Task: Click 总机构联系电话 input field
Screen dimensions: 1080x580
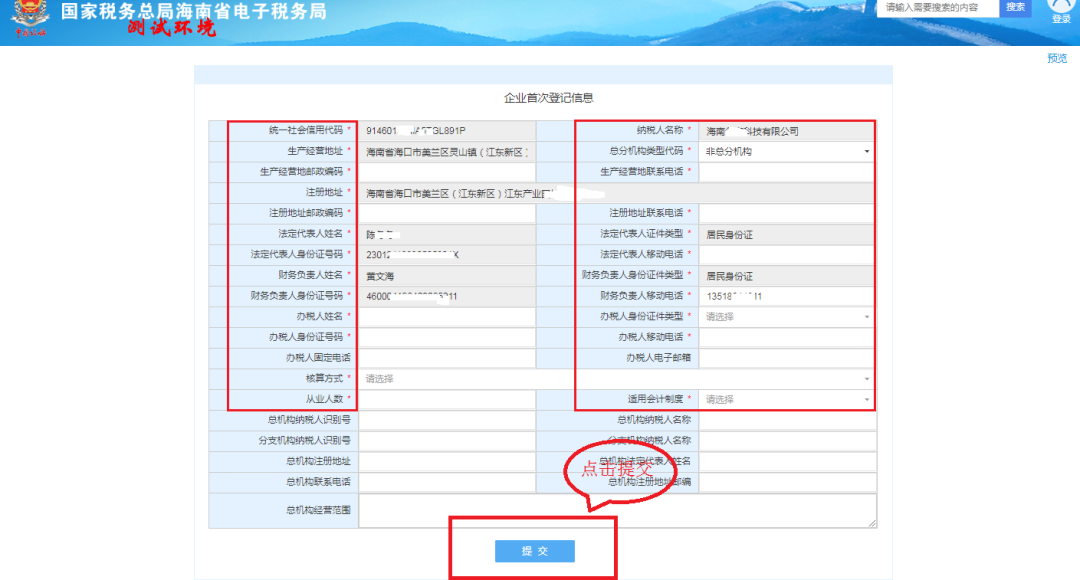Action: [446, 482]
